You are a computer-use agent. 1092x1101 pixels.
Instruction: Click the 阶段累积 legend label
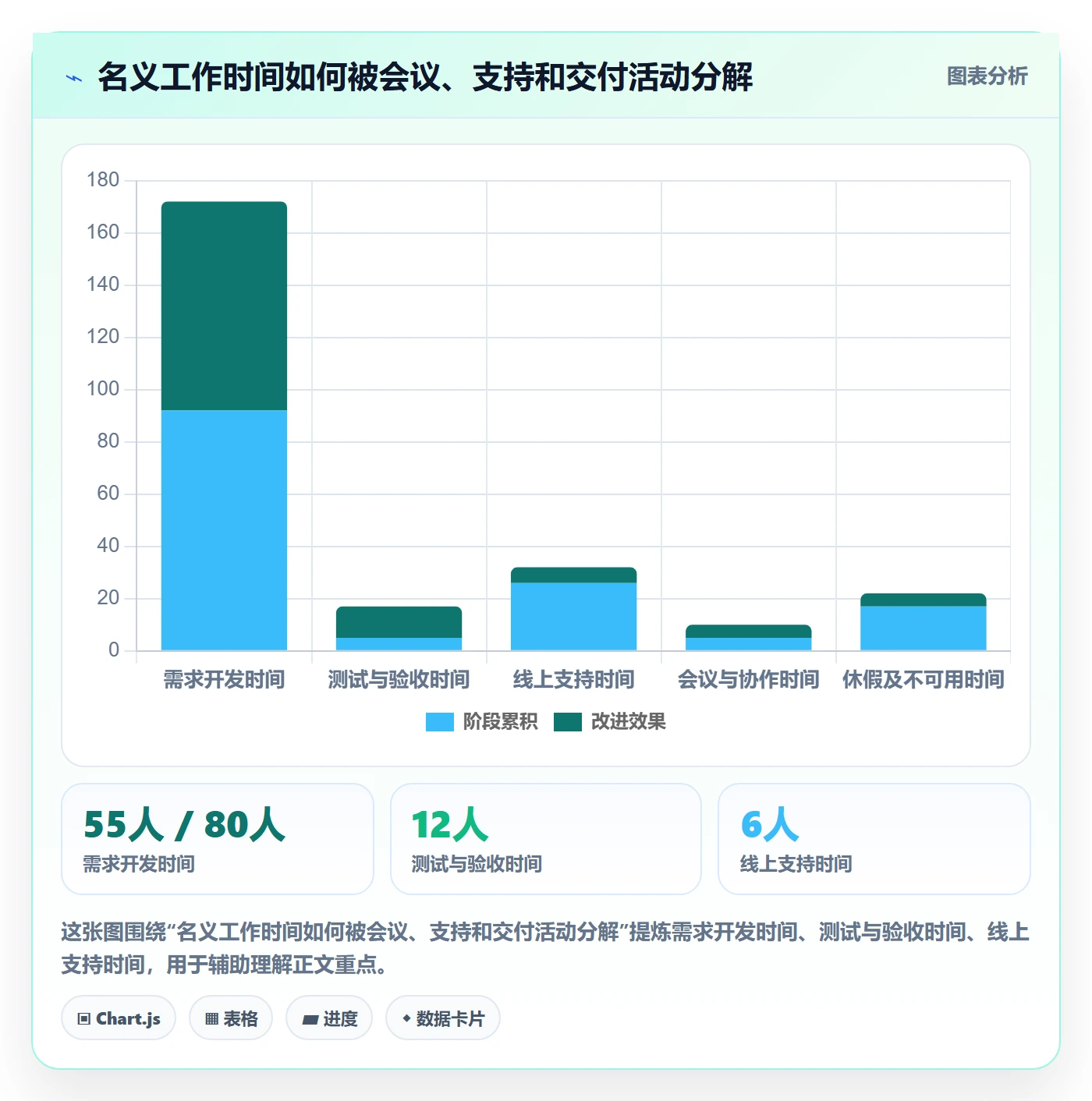(500, 722)
